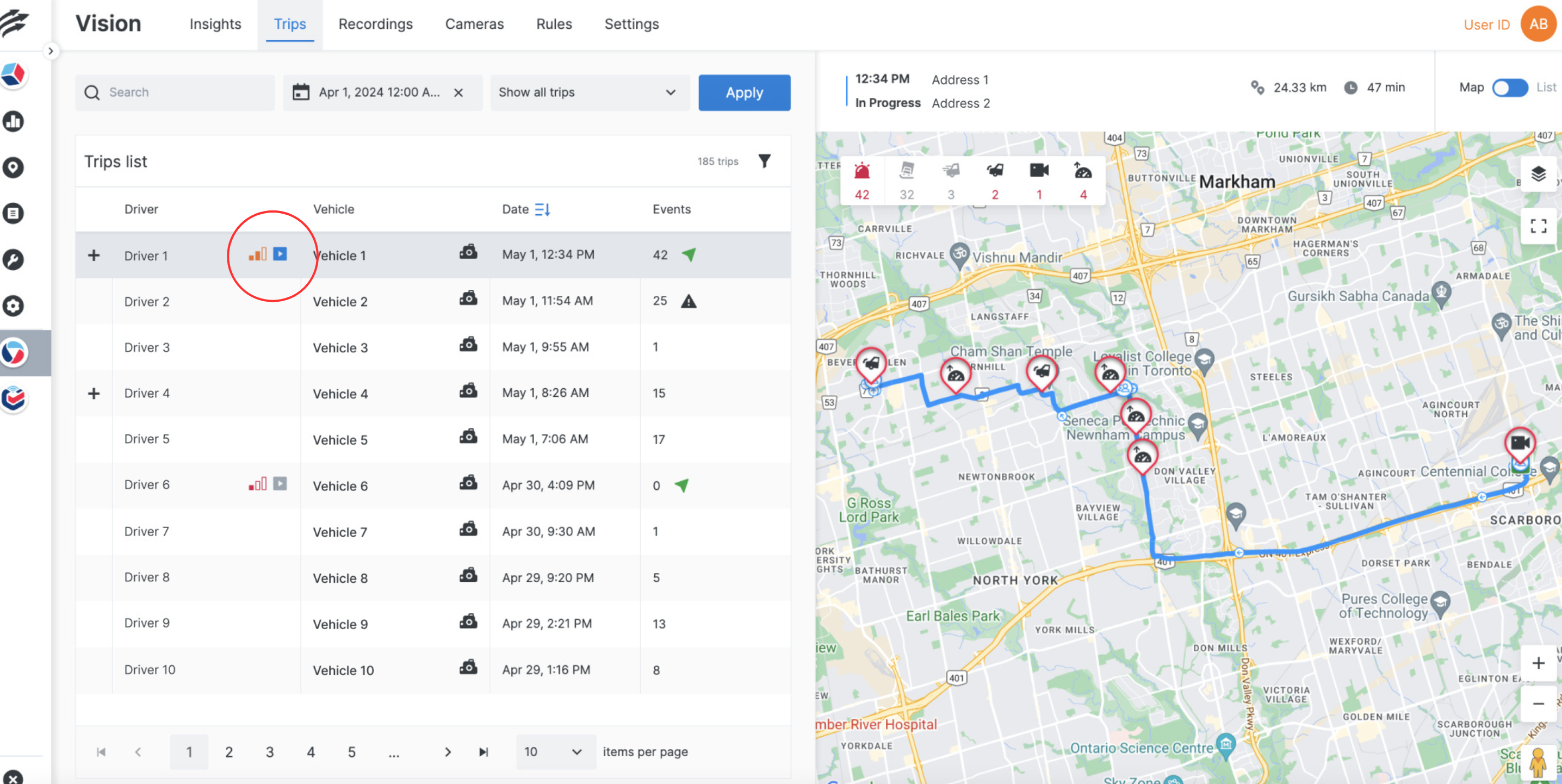Play the Driver 1 trip video

(280, 254)
